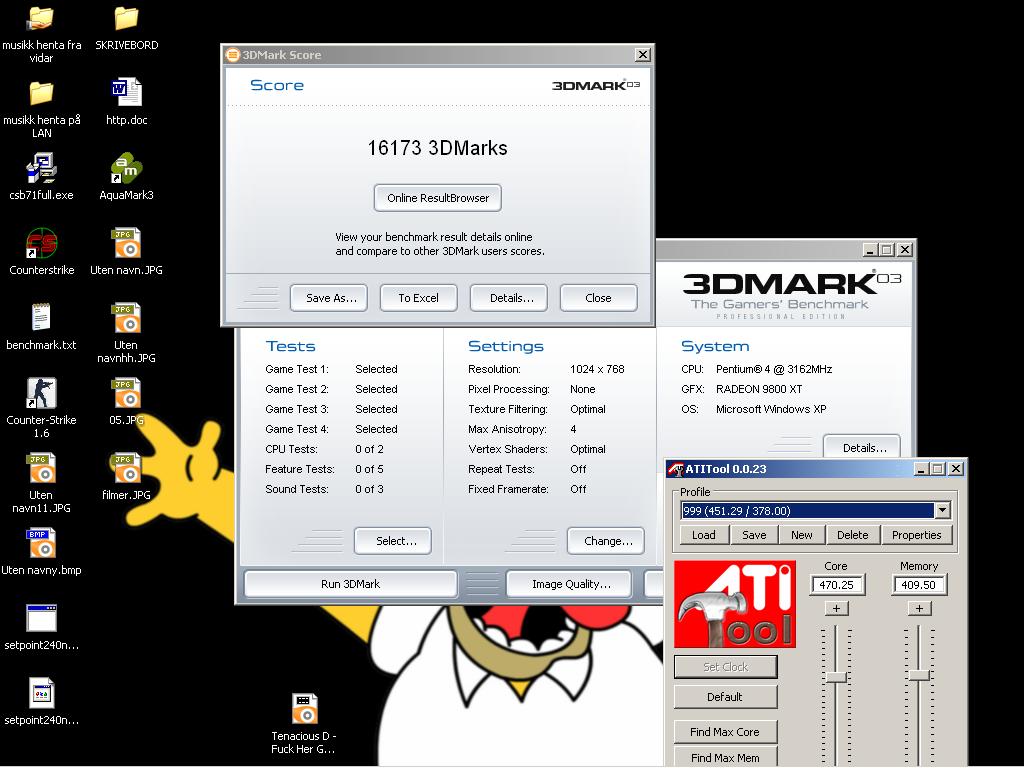Screen dimensions: 1024x768
Task: Click the 'Pentium® 4 @ 3162MHz' CPU text
Action: click(774, 369)
